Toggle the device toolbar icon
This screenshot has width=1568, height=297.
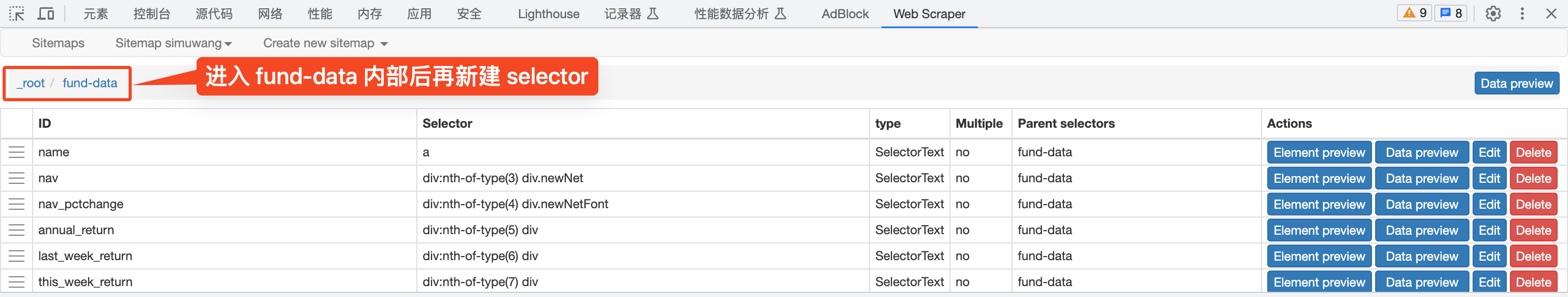(46, 14)
